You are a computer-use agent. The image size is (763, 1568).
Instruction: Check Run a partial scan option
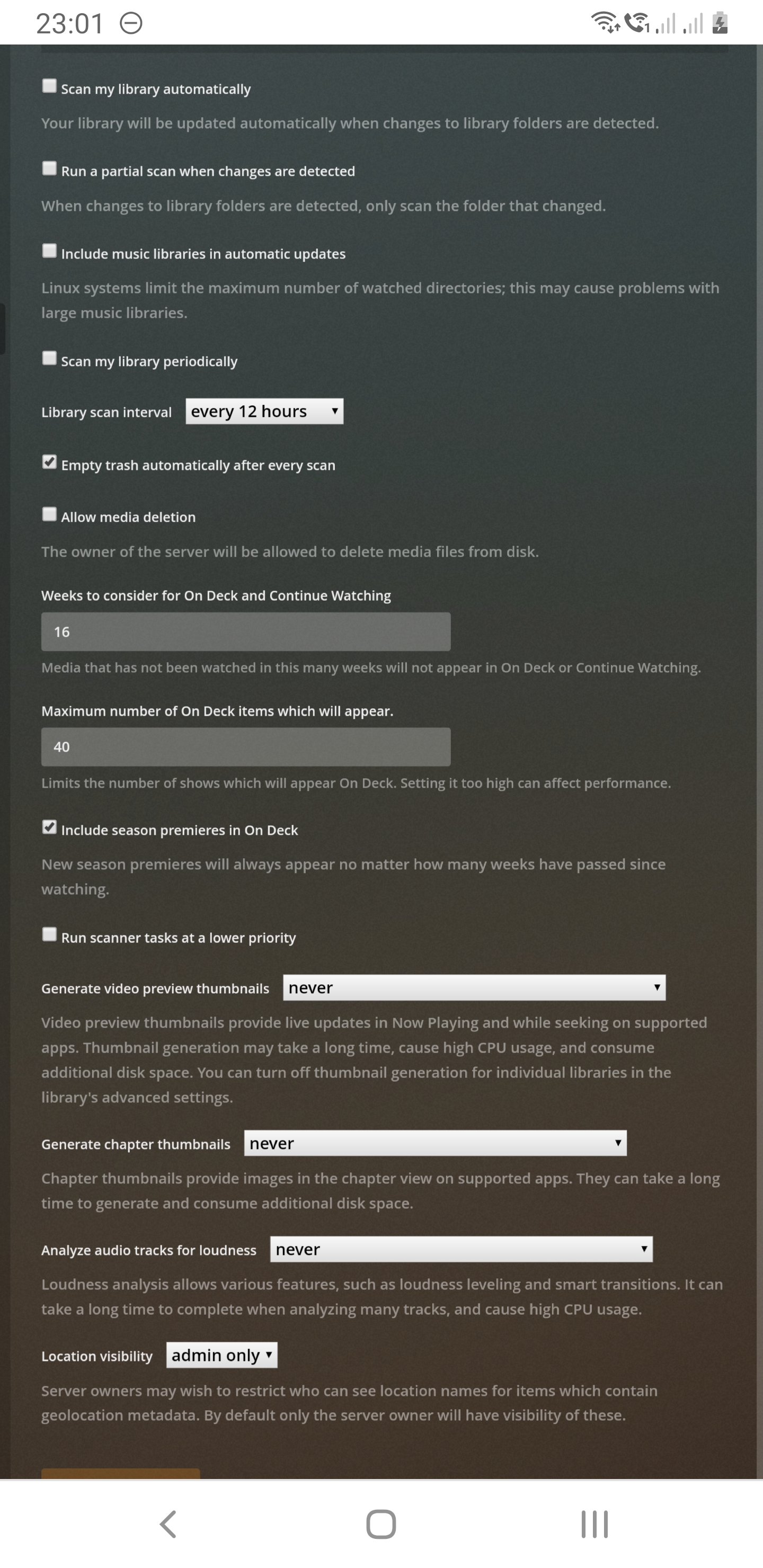pyautogui.click(x=49, y=168)
